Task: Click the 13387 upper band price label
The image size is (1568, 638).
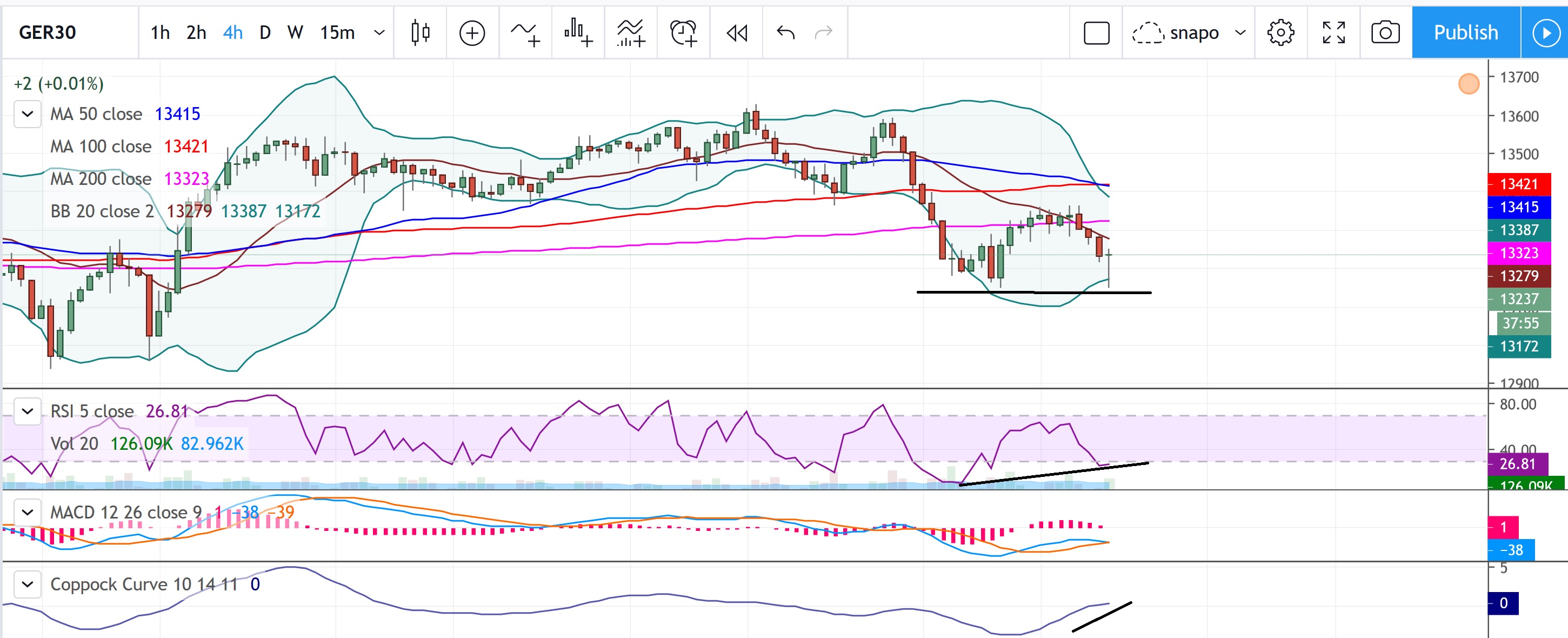Action: click(x=1519, y=230)
